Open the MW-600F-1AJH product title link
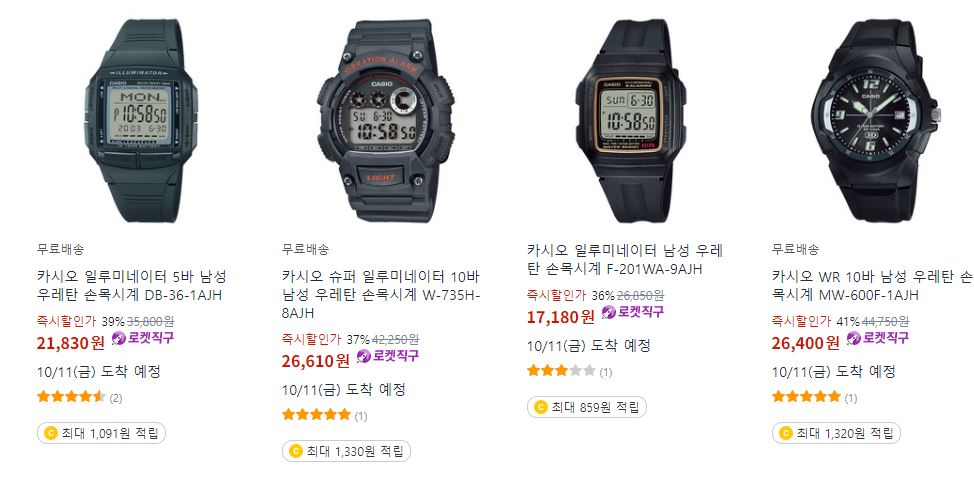 (872, 285)
